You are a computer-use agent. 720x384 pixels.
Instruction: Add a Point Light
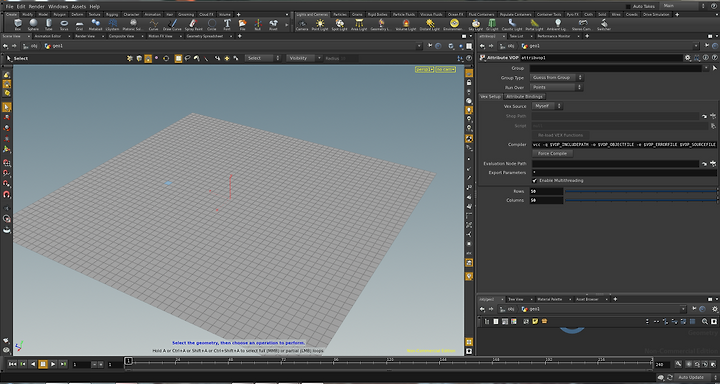click(320, 24)
